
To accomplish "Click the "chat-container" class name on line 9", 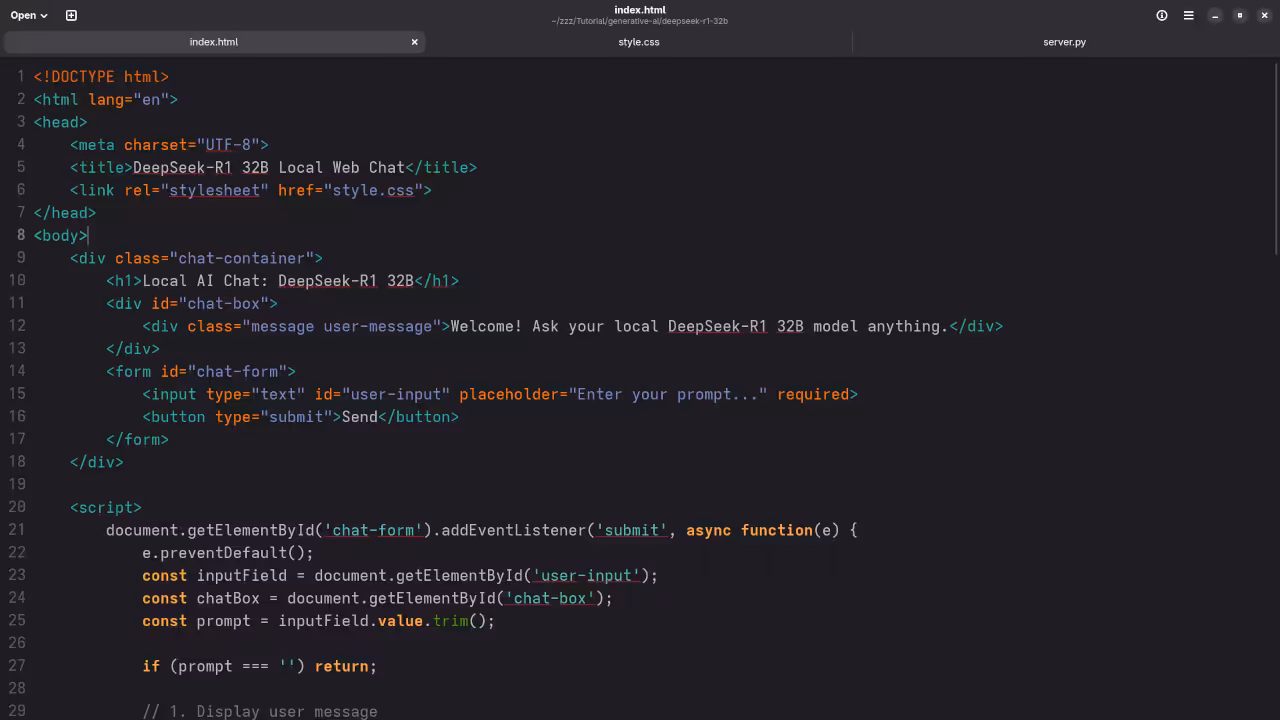I will click(x=240, y=258).
